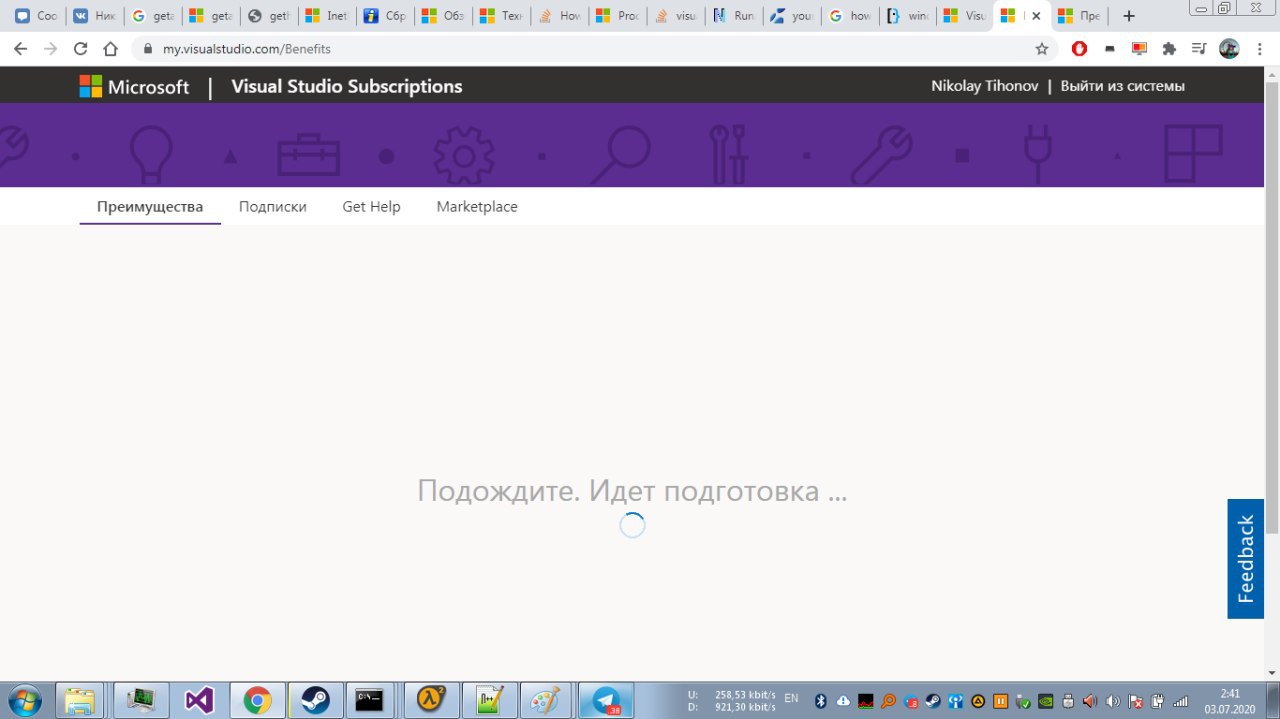Click the Microsoft logo in header
The width and height of the screenshot is (1280, 719).
(x=134, y=87)
